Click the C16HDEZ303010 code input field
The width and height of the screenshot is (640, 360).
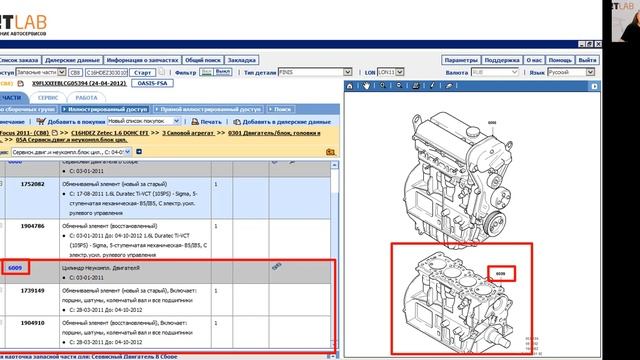(x=107, y=72)
